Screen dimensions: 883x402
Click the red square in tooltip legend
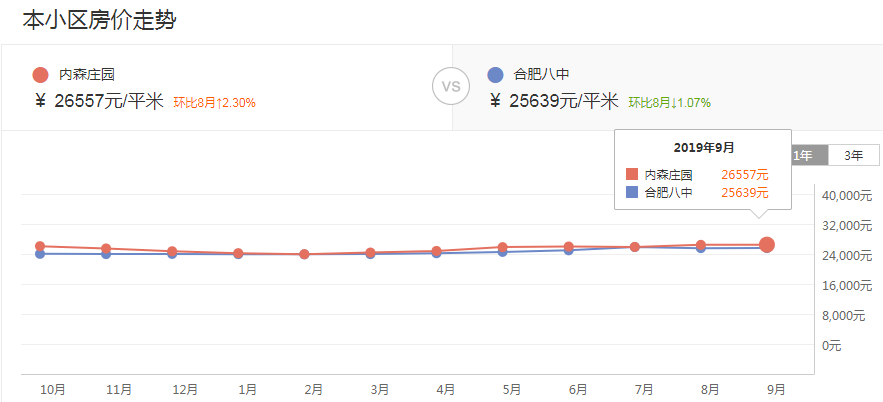[x=631, y=174]
